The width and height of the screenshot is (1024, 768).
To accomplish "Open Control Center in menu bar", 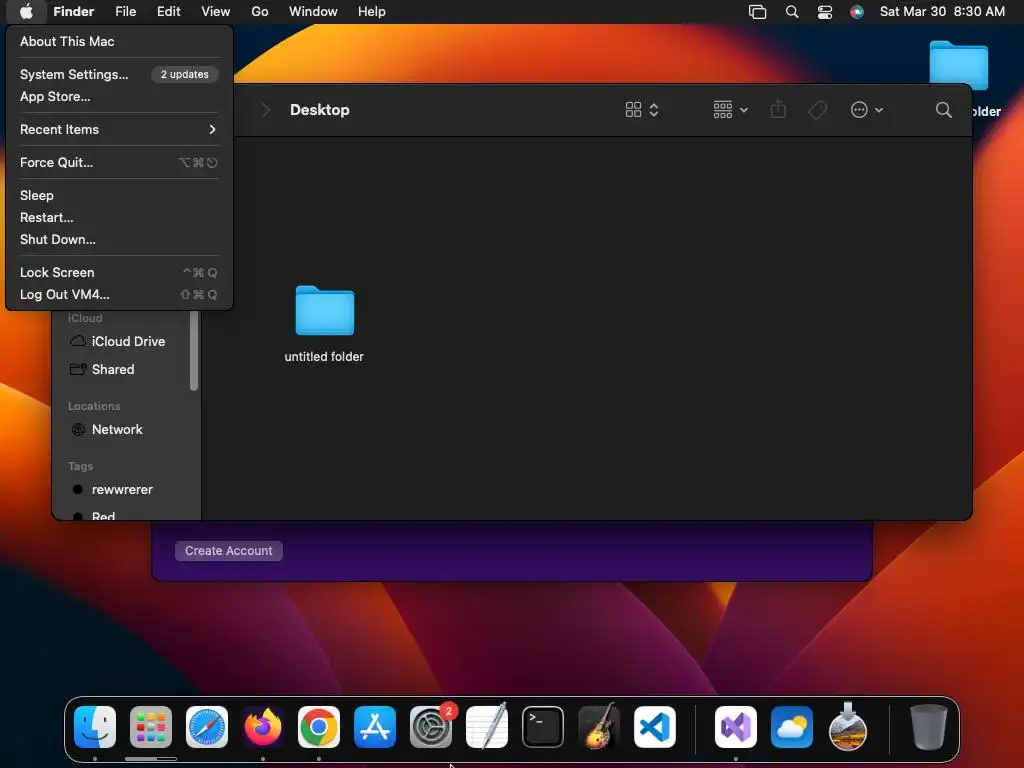I will [825, 12].
